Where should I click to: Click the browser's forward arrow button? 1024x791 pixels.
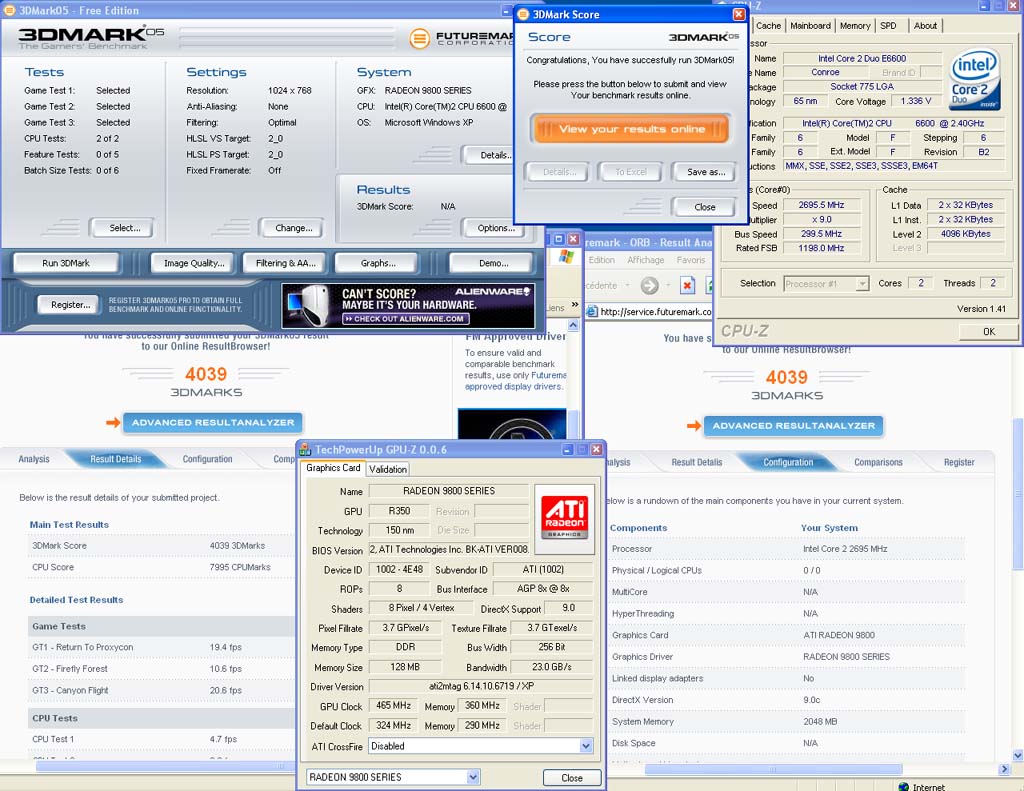pos(649,285)
